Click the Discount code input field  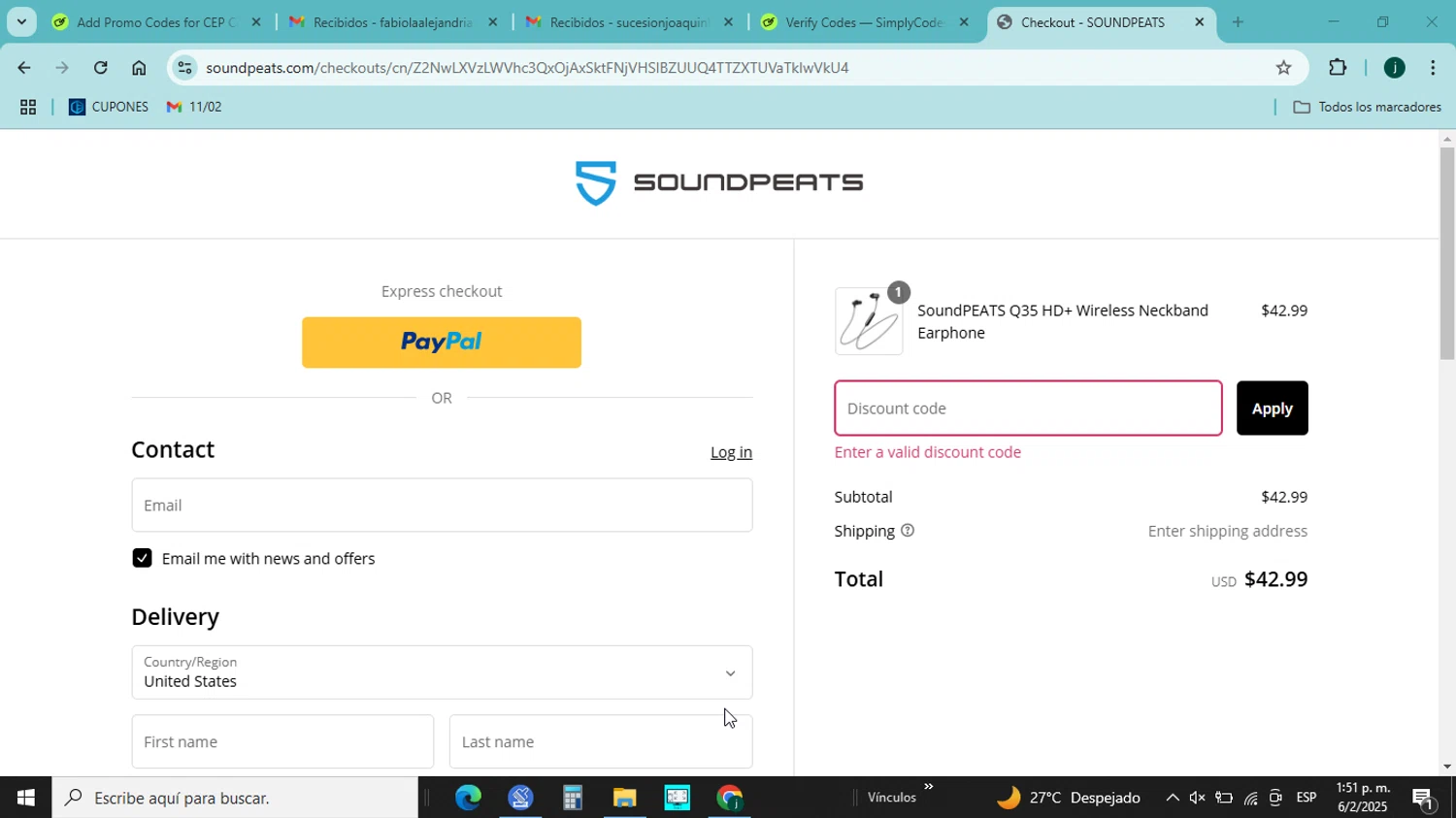1028,409
